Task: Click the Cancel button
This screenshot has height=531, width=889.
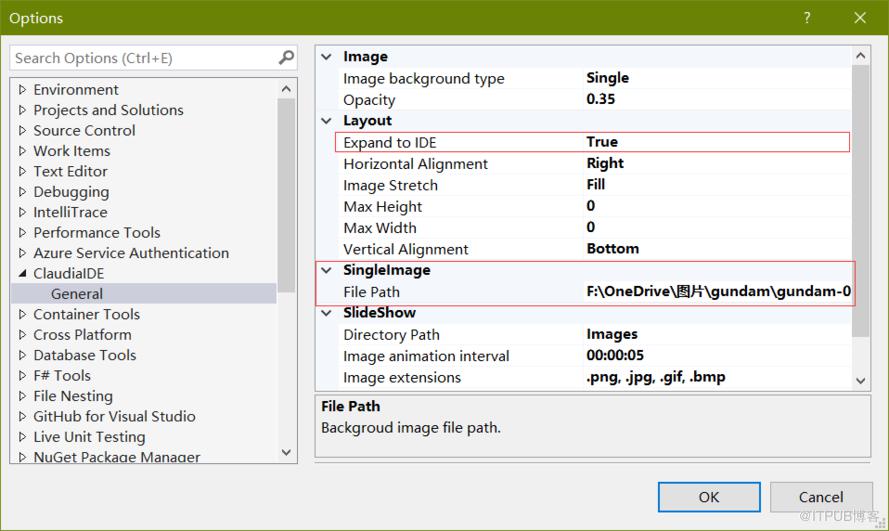Action: click(x=820, y=497)
